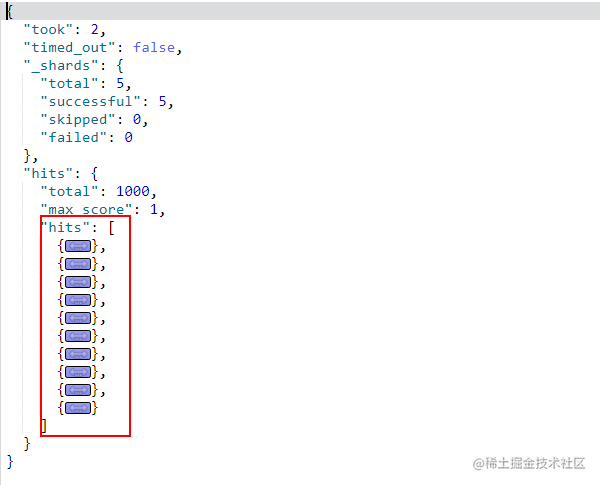Click the "skipped" key
The width and height of the screenshot is (600, 485).
click(x=78, y=119)
